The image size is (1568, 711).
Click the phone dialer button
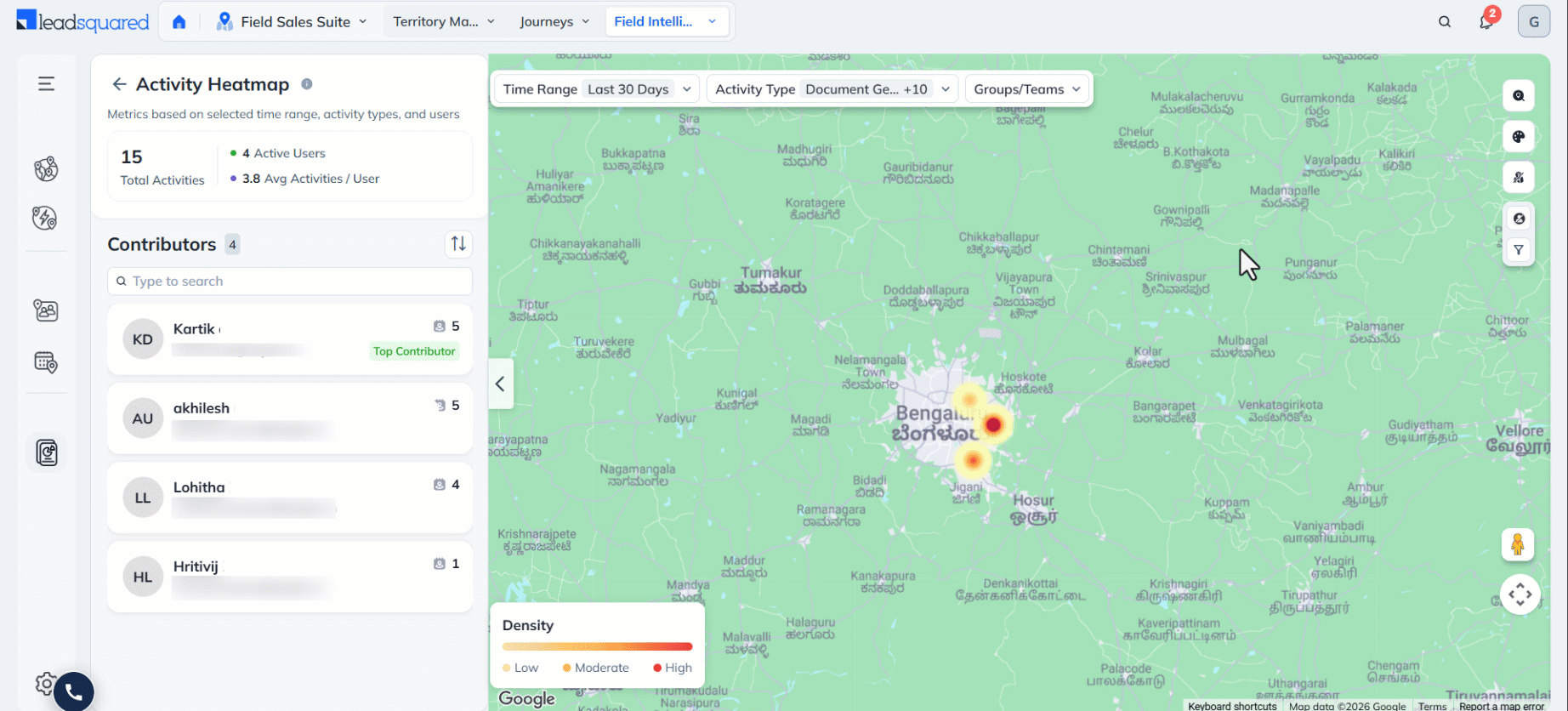74,692
